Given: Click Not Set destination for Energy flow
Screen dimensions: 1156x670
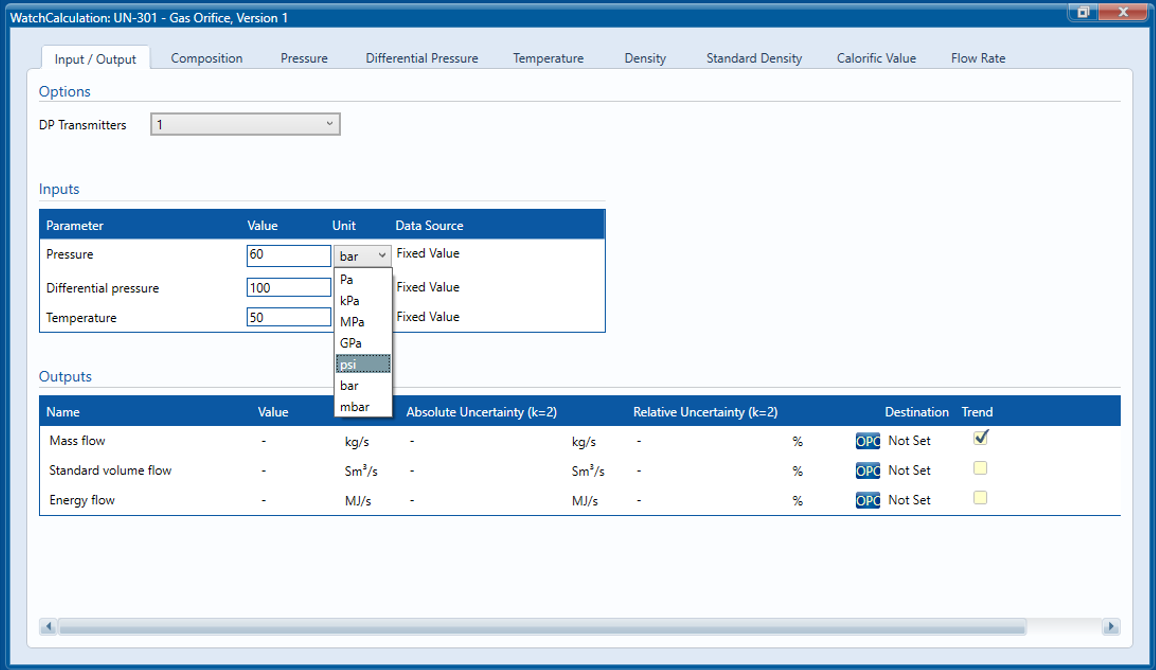Looking at the screenshot, I should [x=909, y=500].
